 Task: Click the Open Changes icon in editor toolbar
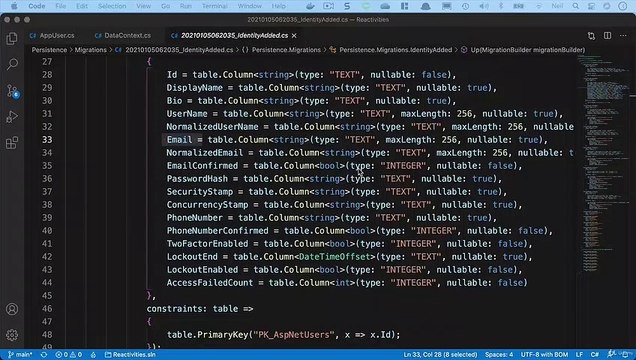(x=591, y=36)
